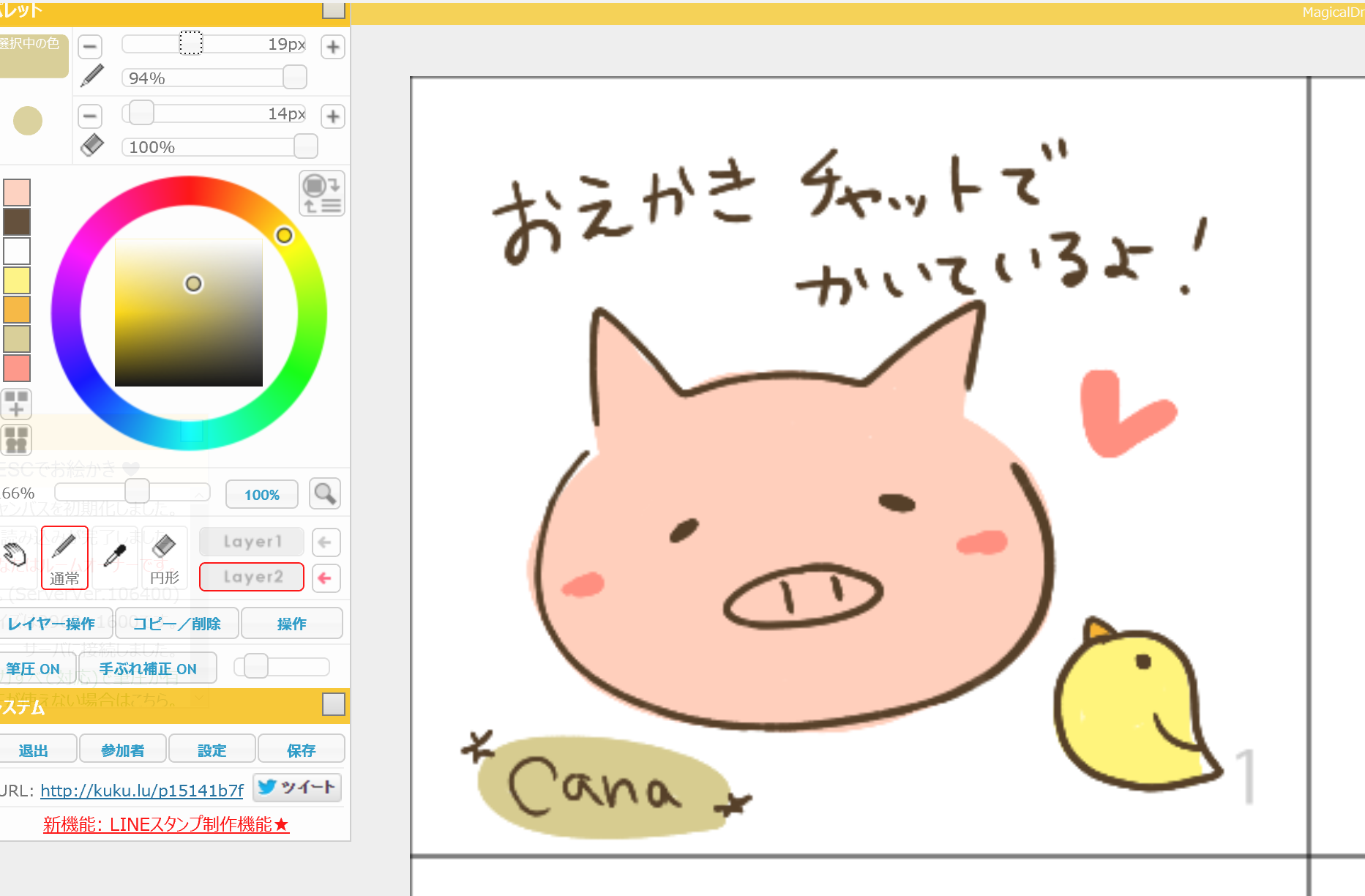Image resolution: width=1365 pixels, height=896 pixels.
Task: Pick the white palette swatch
Action: coord(17,251)
